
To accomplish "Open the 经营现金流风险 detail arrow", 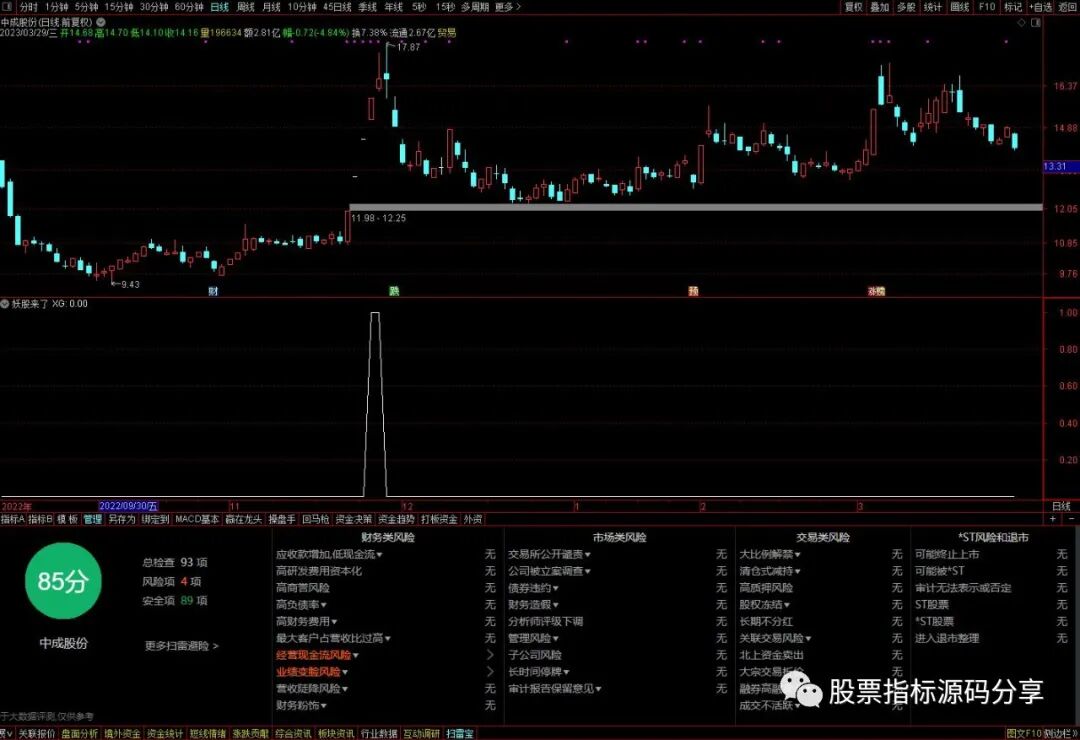I will click(490, 655).
